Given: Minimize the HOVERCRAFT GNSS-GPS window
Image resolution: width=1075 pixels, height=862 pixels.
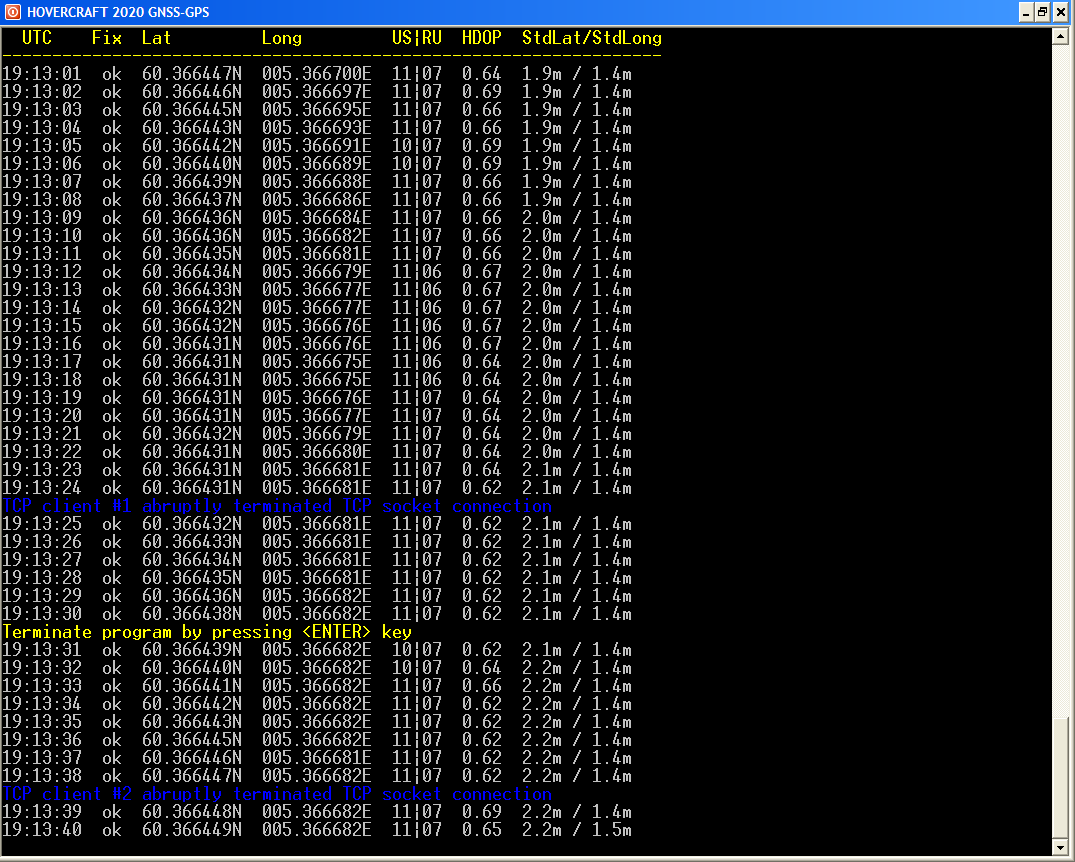Looking at the screenshot, I should (1026, 12).
